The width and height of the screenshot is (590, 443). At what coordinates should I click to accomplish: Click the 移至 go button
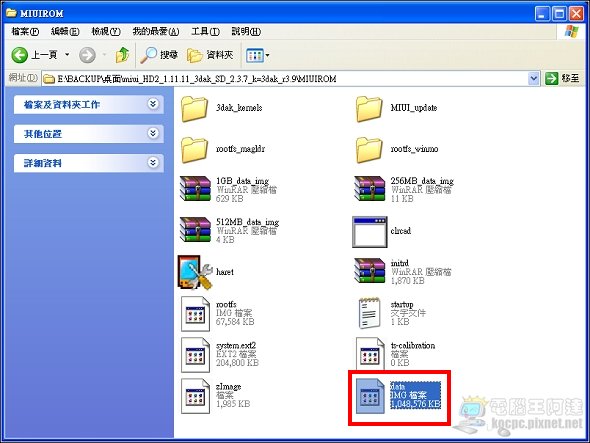tap(563, 78)
